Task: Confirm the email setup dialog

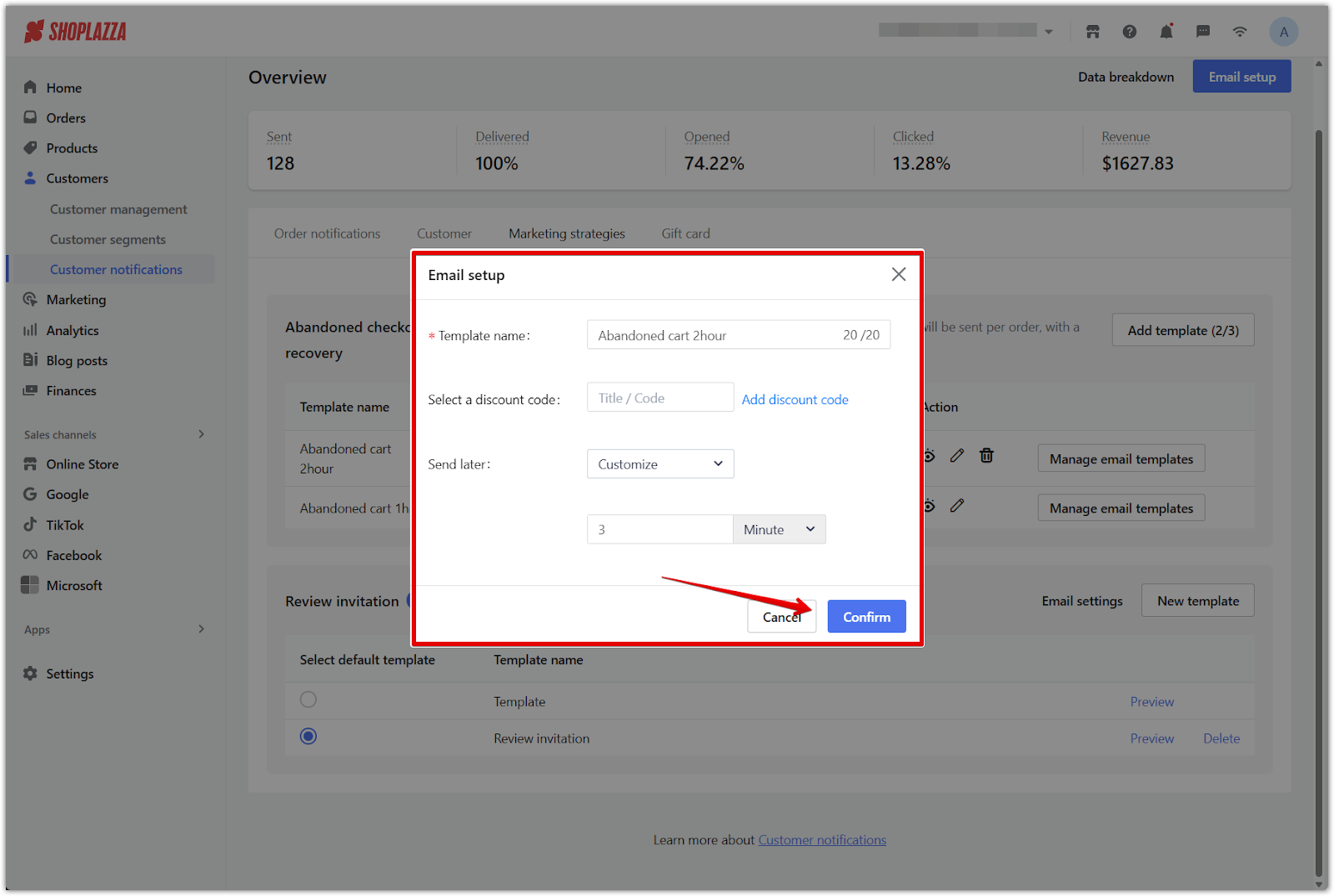Action: 866,616
